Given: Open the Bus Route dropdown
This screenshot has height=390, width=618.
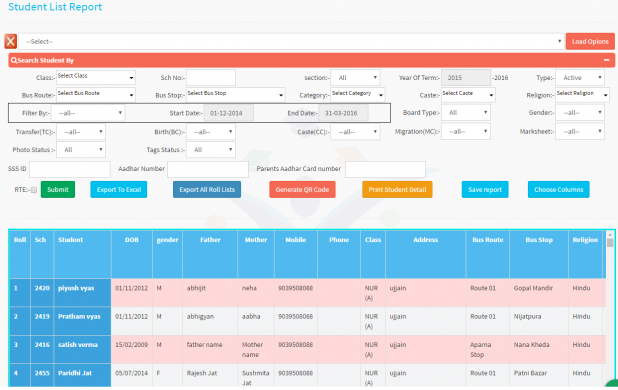Looking at the screenshot, I should (96, 95).
